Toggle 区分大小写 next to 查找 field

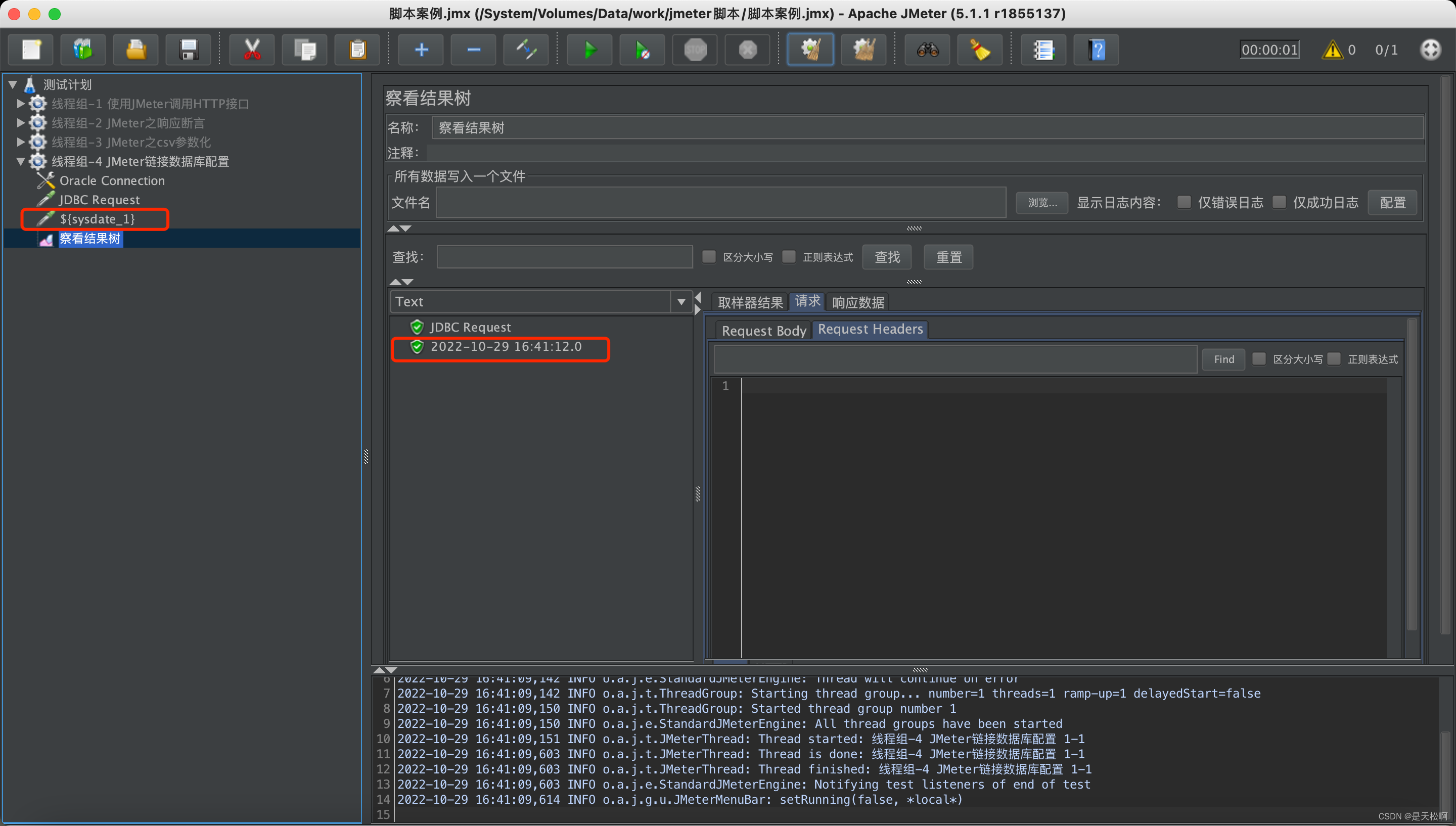point(709,256)
